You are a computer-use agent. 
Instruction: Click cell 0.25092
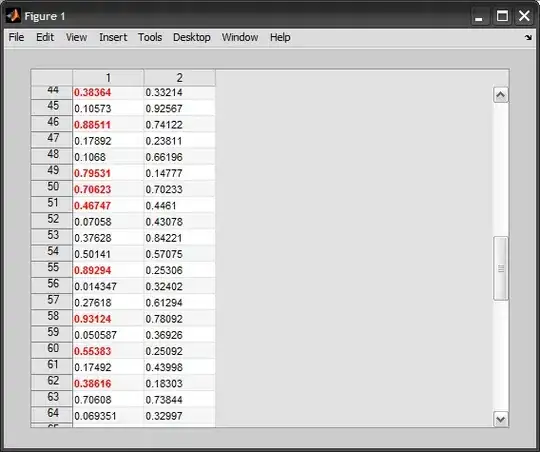pos(179,351)
